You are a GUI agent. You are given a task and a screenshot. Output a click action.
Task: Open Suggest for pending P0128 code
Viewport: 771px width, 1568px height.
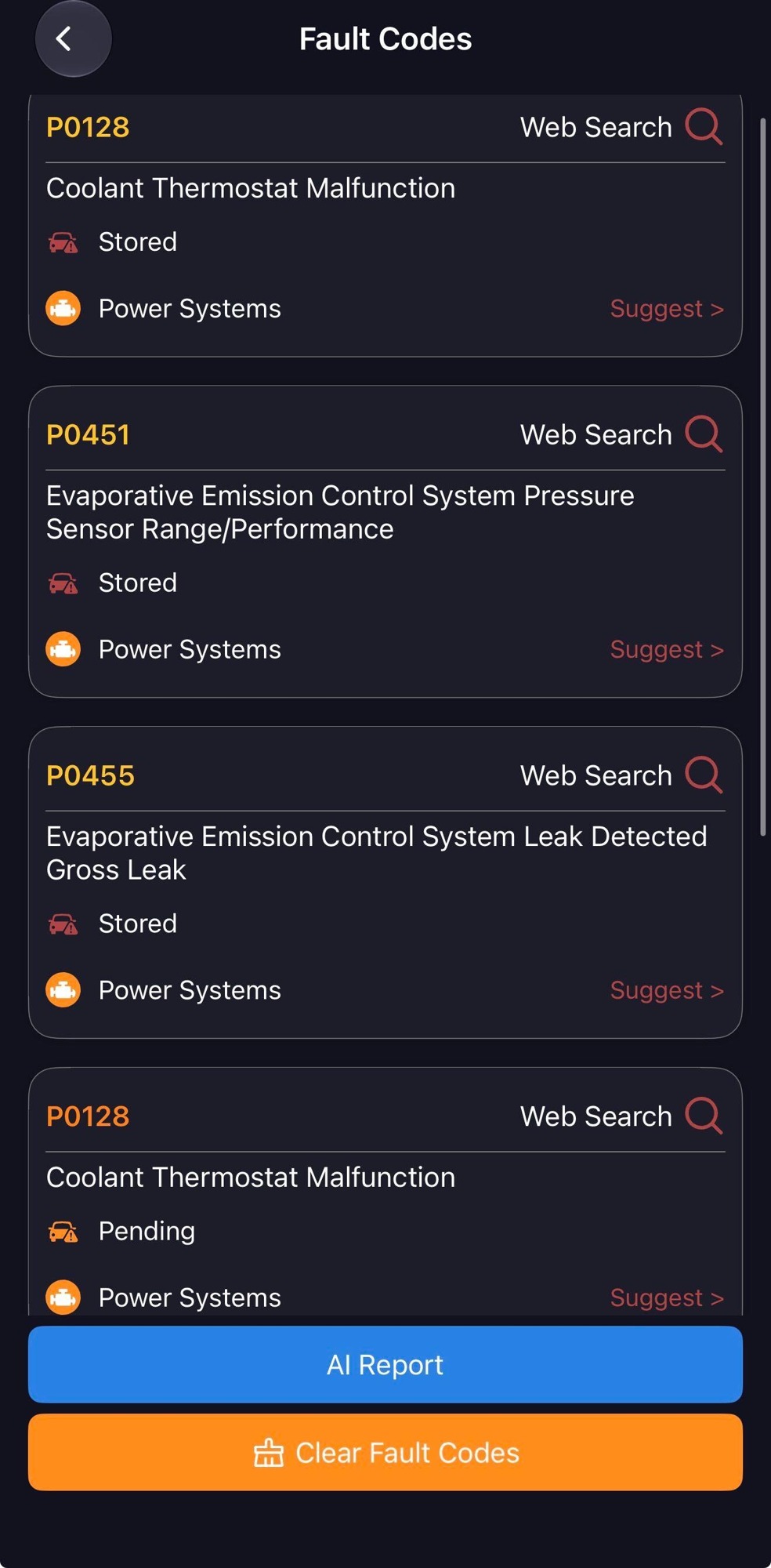point(667,1298)
